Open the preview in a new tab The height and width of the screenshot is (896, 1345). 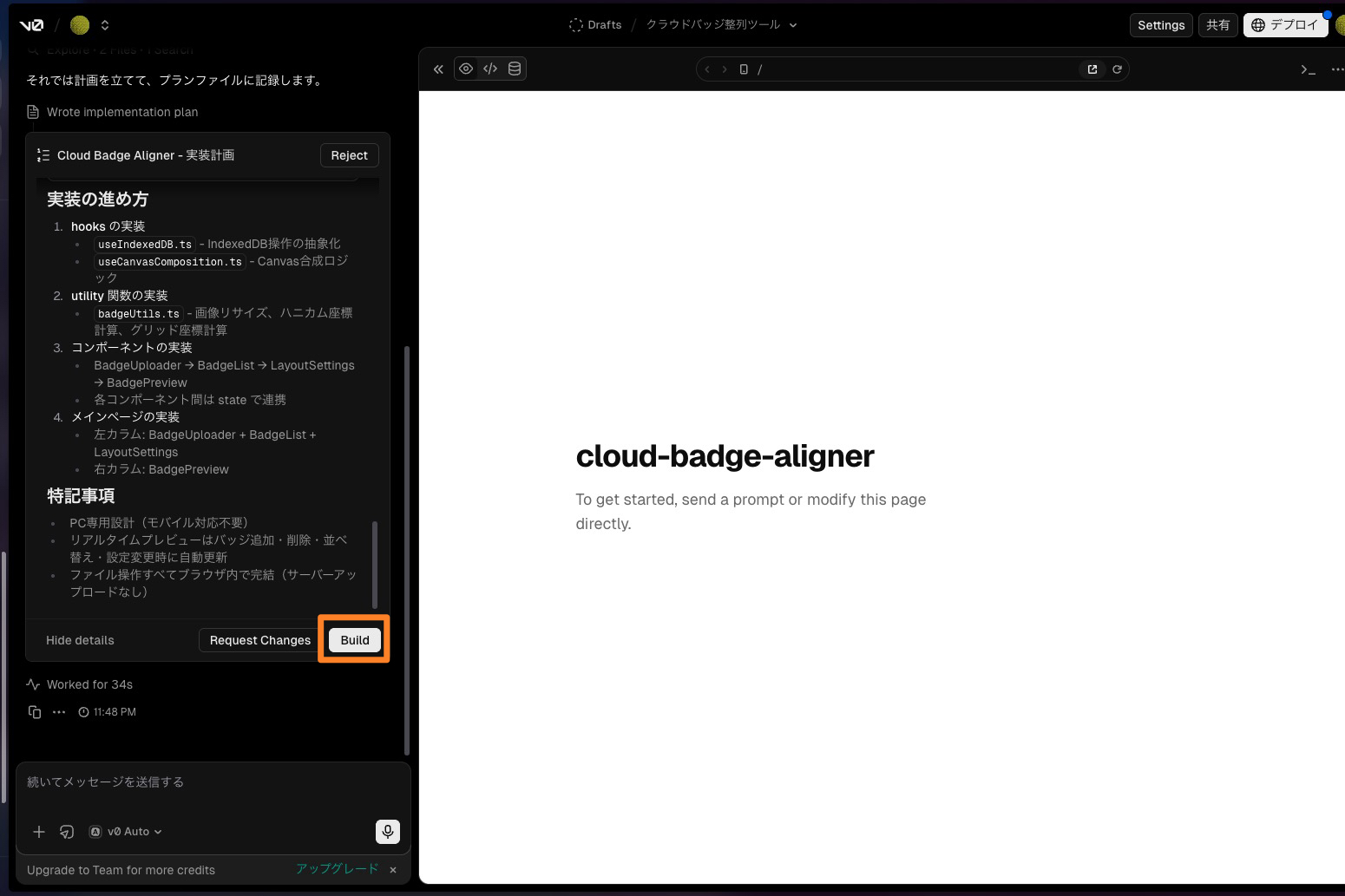(x=1092, y=69)
